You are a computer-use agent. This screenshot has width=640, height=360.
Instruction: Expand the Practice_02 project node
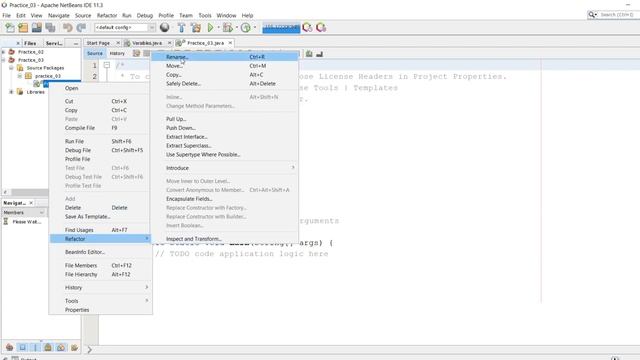pos(4,52)
